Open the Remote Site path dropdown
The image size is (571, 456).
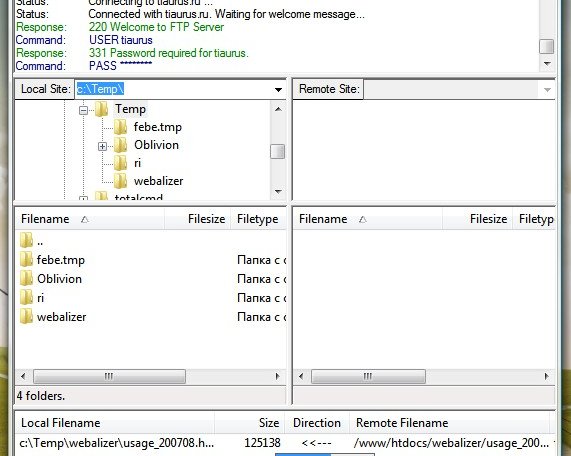(547, 90)
